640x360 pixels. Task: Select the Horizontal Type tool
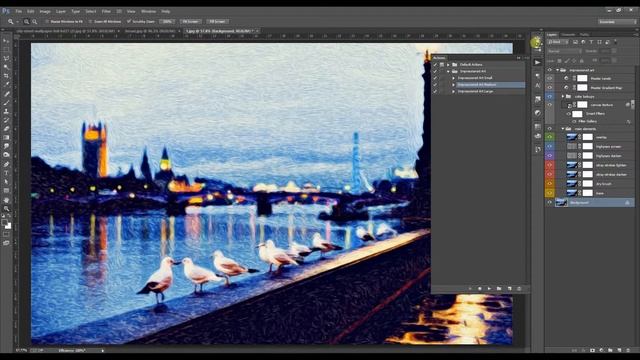point(6,173)
